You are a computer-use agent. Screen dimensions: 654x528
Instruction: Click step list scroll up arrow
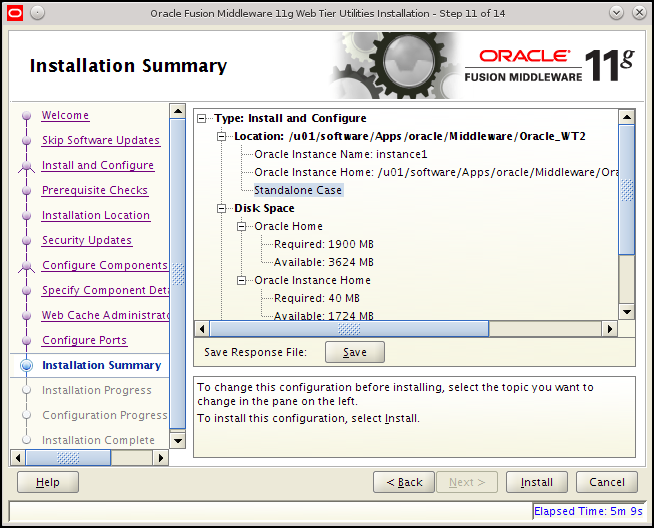click(178, 111)
